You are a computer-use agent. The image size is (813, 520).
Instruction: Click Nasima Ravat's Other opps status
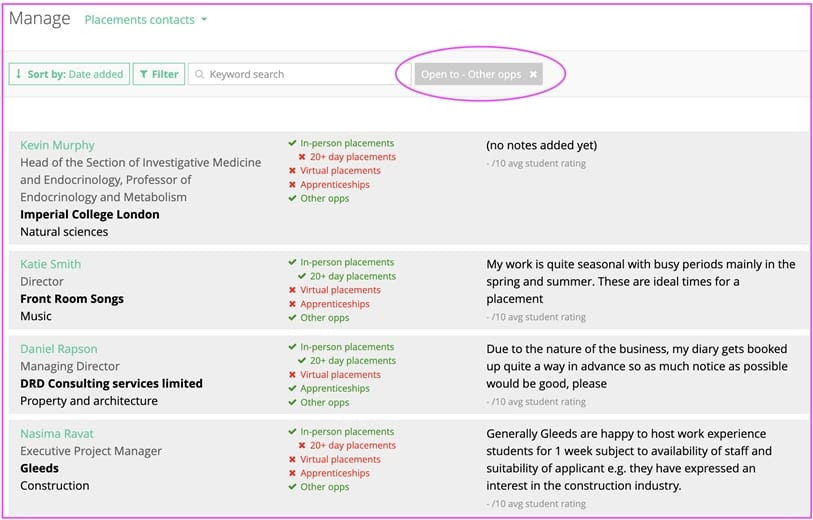click(x=319, y=487)
